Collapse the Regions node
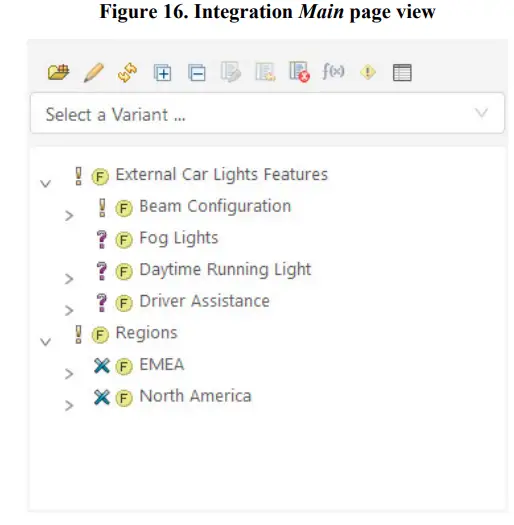 coord(46,342)
